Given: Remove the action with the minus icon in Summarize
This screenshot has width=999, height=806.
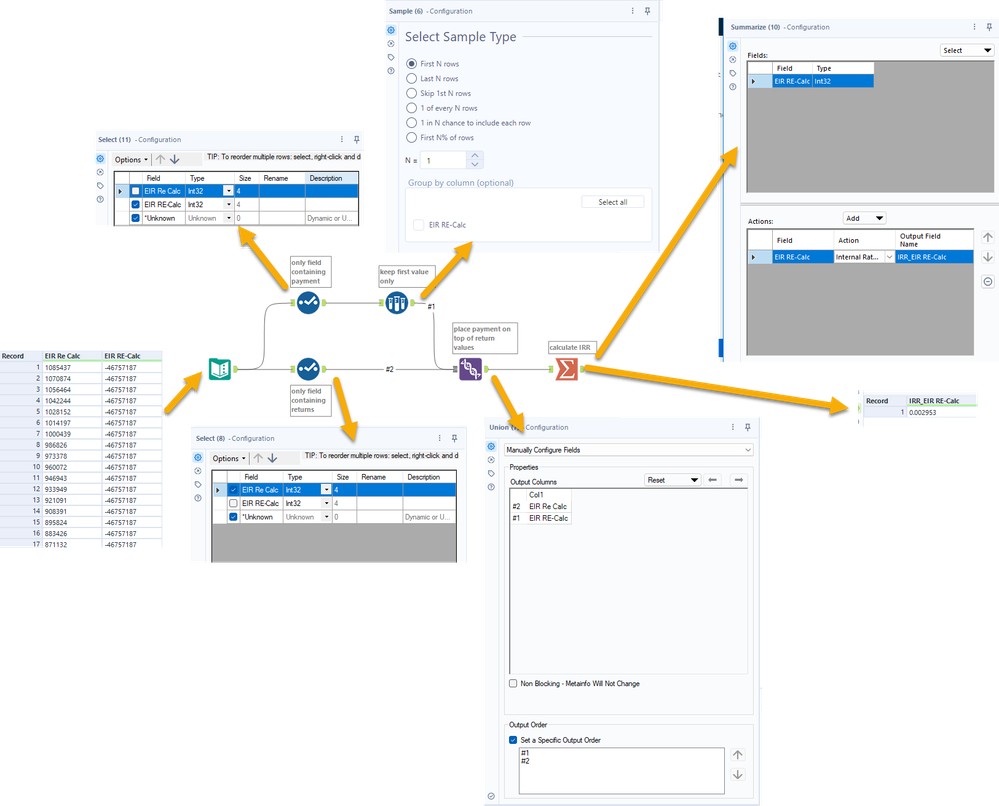Looking at the screenshot, I should 988,282.
